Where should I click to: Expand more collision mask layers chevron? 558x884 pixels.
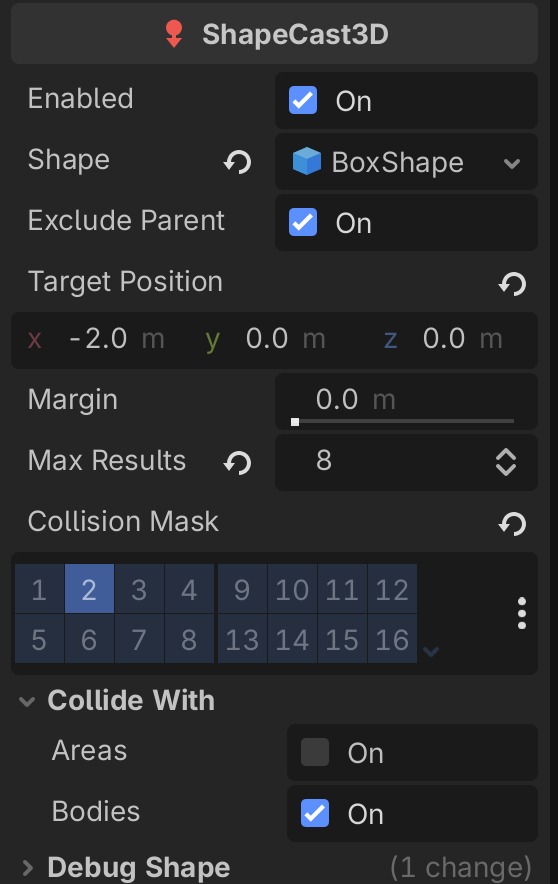431,652
